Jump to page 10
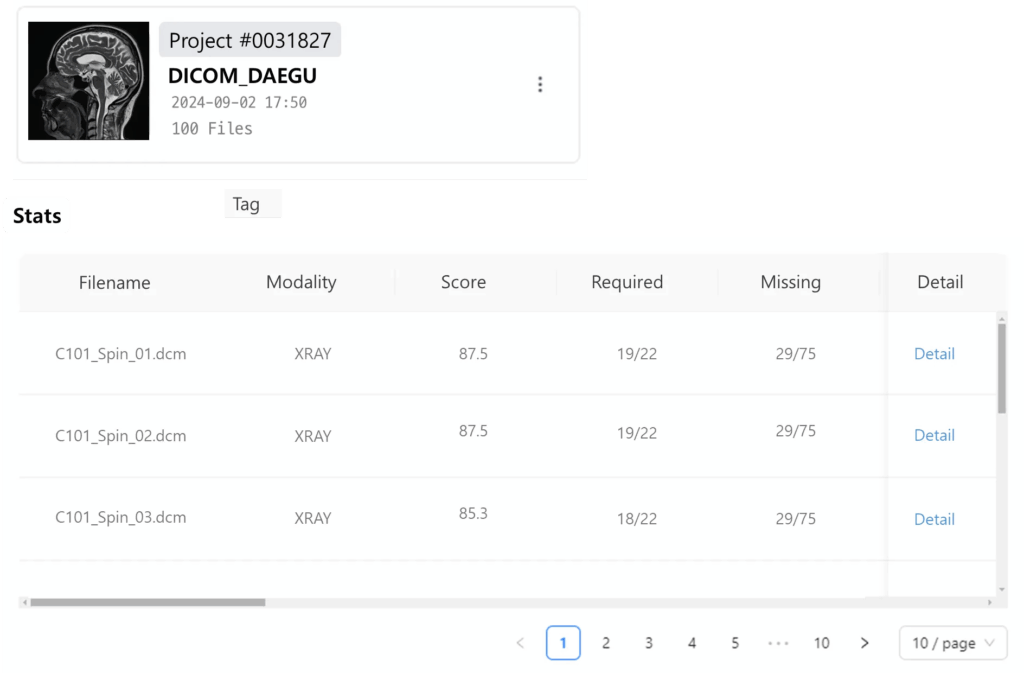 [821, 643]
